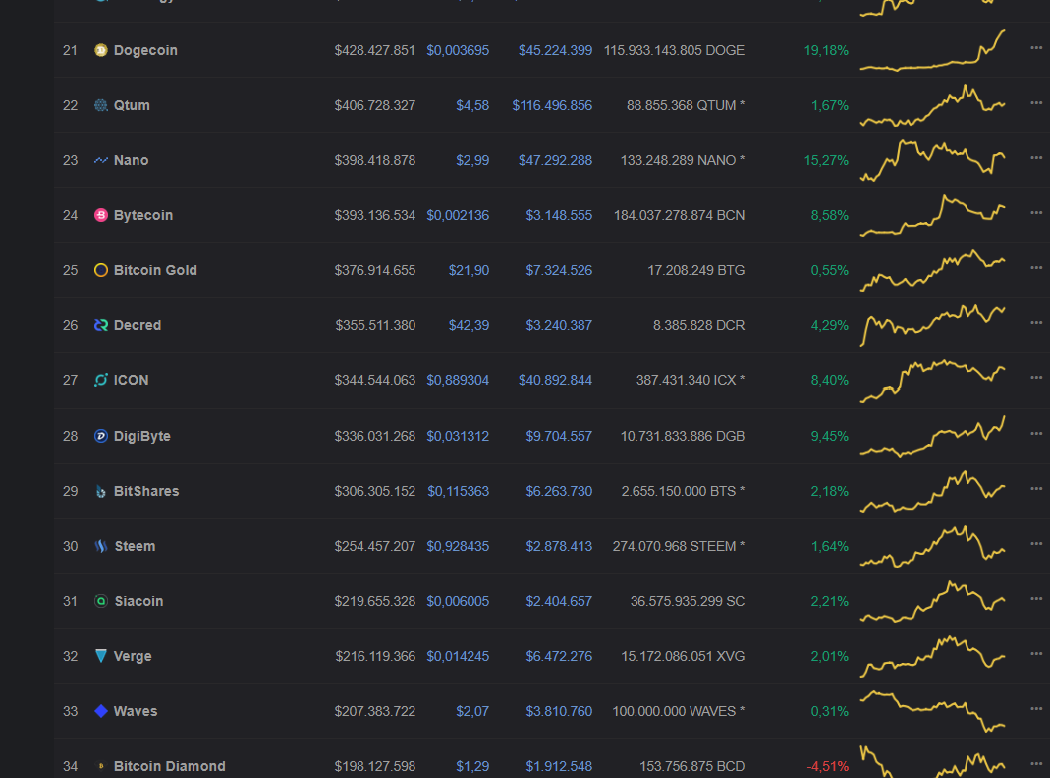
Task: Click the Qtum coin icon
Action: click(100, 105)
